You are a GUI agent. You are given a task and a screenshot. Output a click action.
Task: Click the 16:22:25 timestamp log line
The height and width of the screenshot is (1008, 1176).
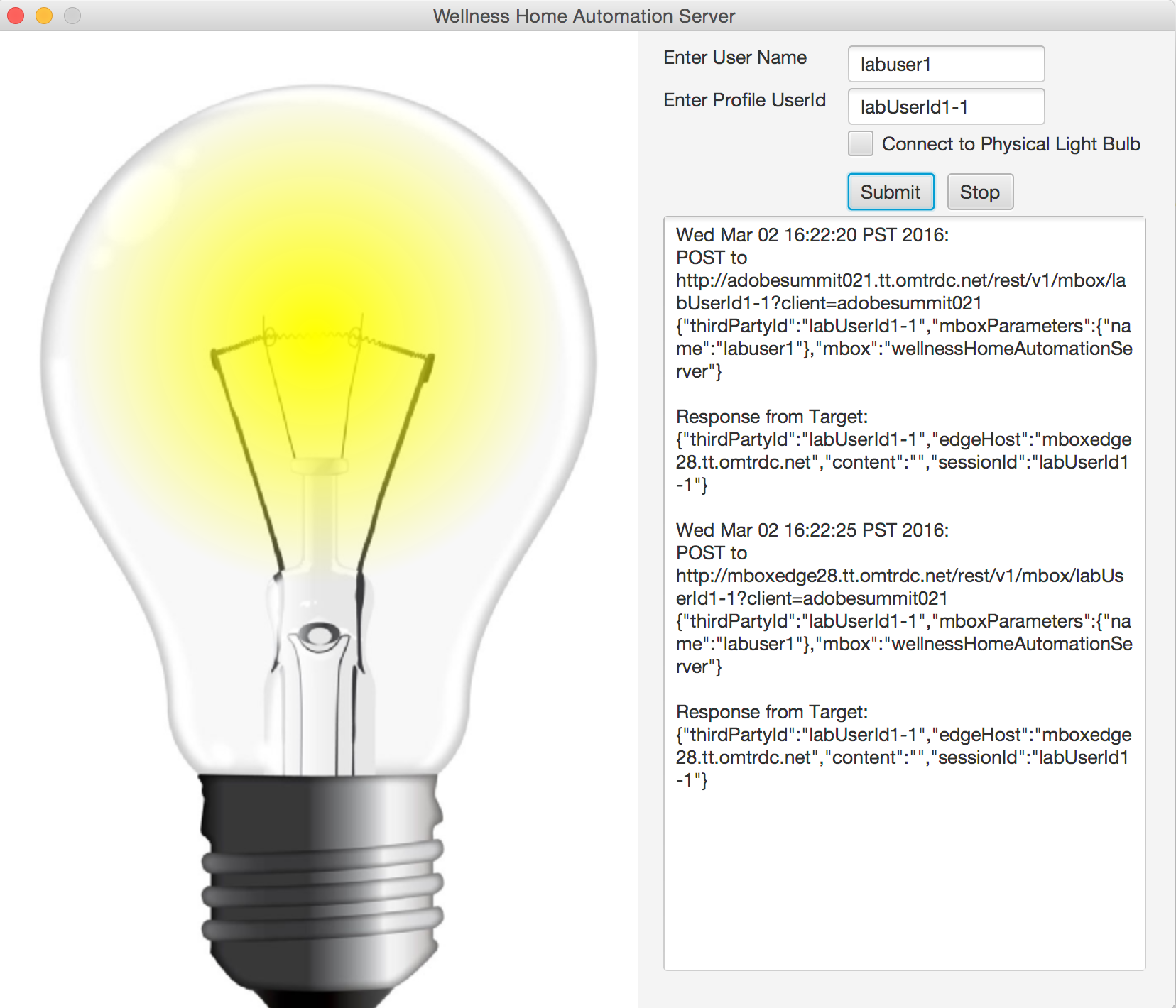[812, 530]
